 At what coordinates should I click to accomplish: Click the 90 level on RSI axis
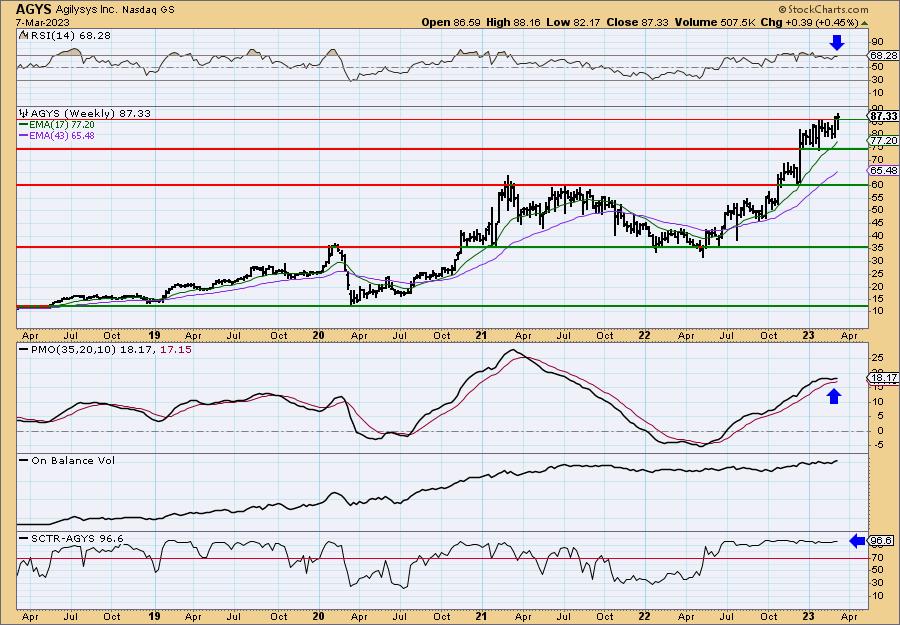point(876,42)
